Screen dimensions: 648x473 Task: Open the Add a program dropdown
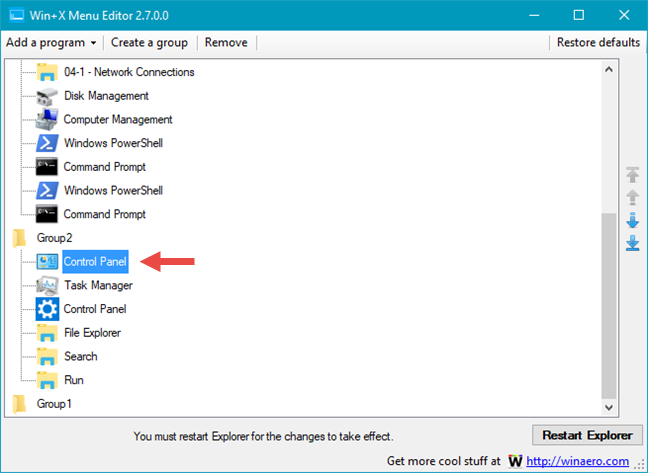click(x=51, y=43)
